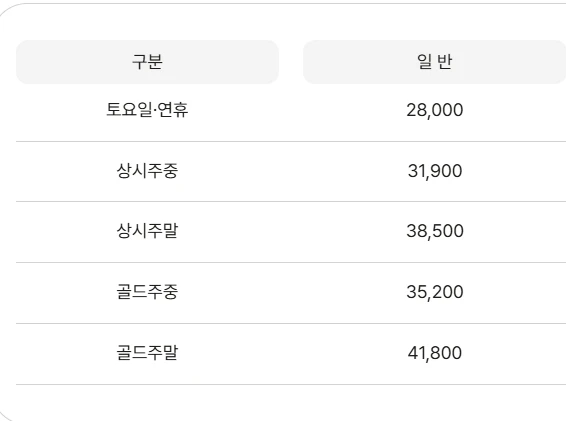The height and width of the screenshot is (421, 566).
Task: Select the 상시주말 row label
Action: (147, 231)
